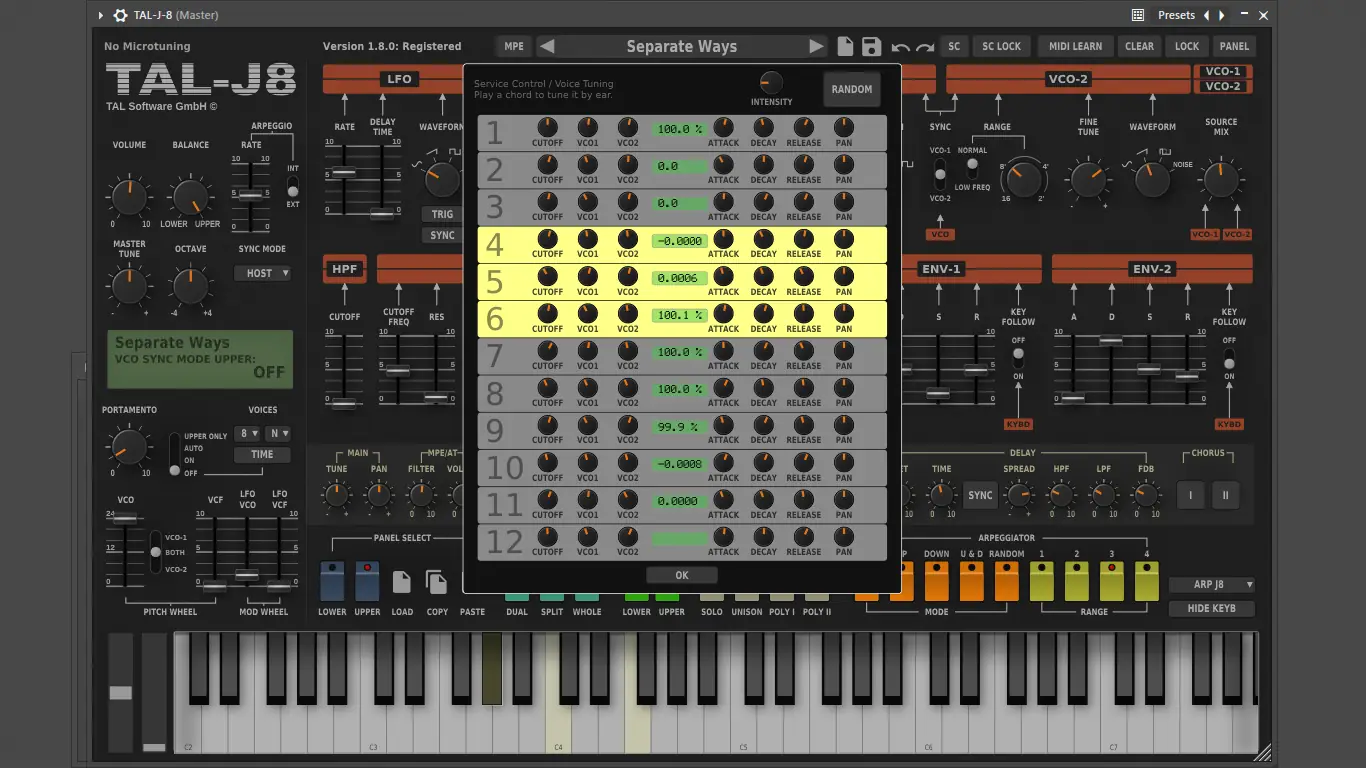Open the Presets menu in title bar
The image size is (1366, 768).
click(x=1176, y=15)
